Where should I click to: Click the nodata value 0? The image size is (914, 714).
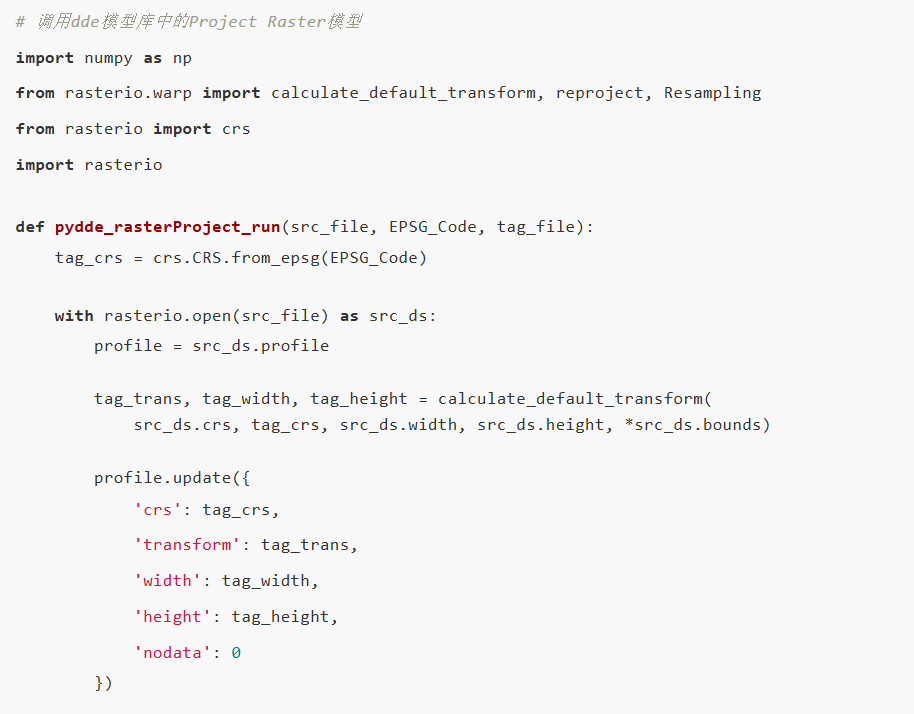[x=236, y=653]
